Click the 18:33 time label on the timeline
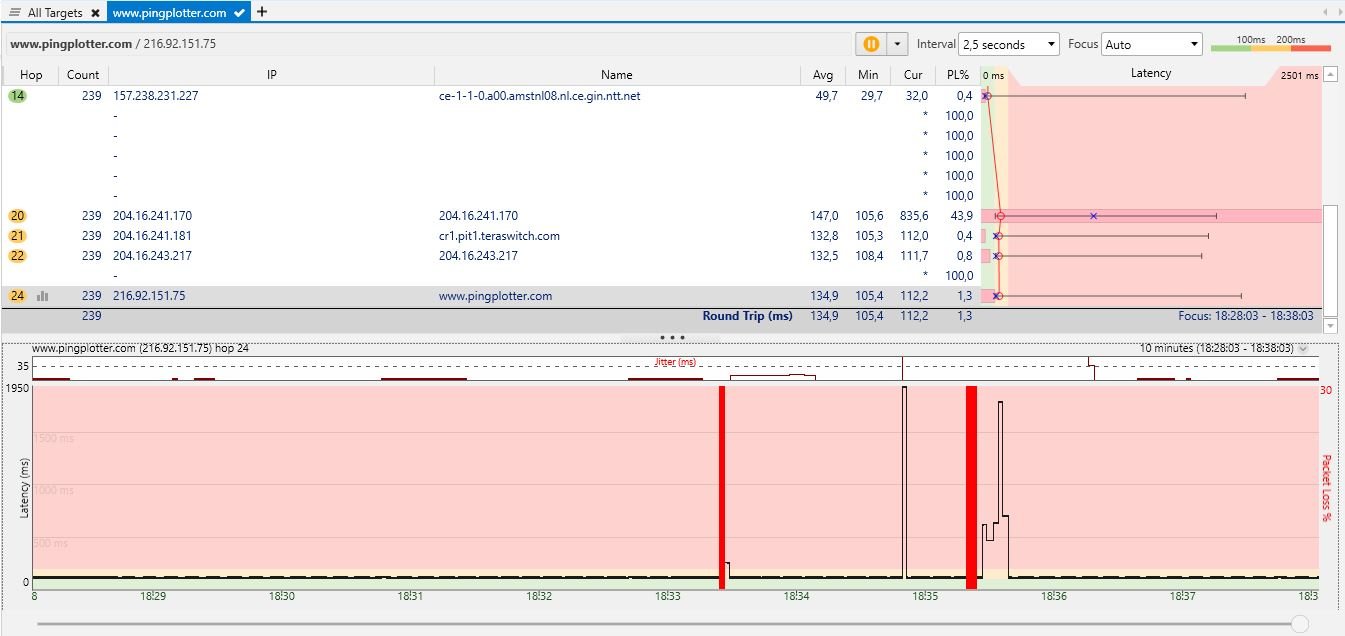This screenshot has height=636, width=1345. click(x=667, y=596)
